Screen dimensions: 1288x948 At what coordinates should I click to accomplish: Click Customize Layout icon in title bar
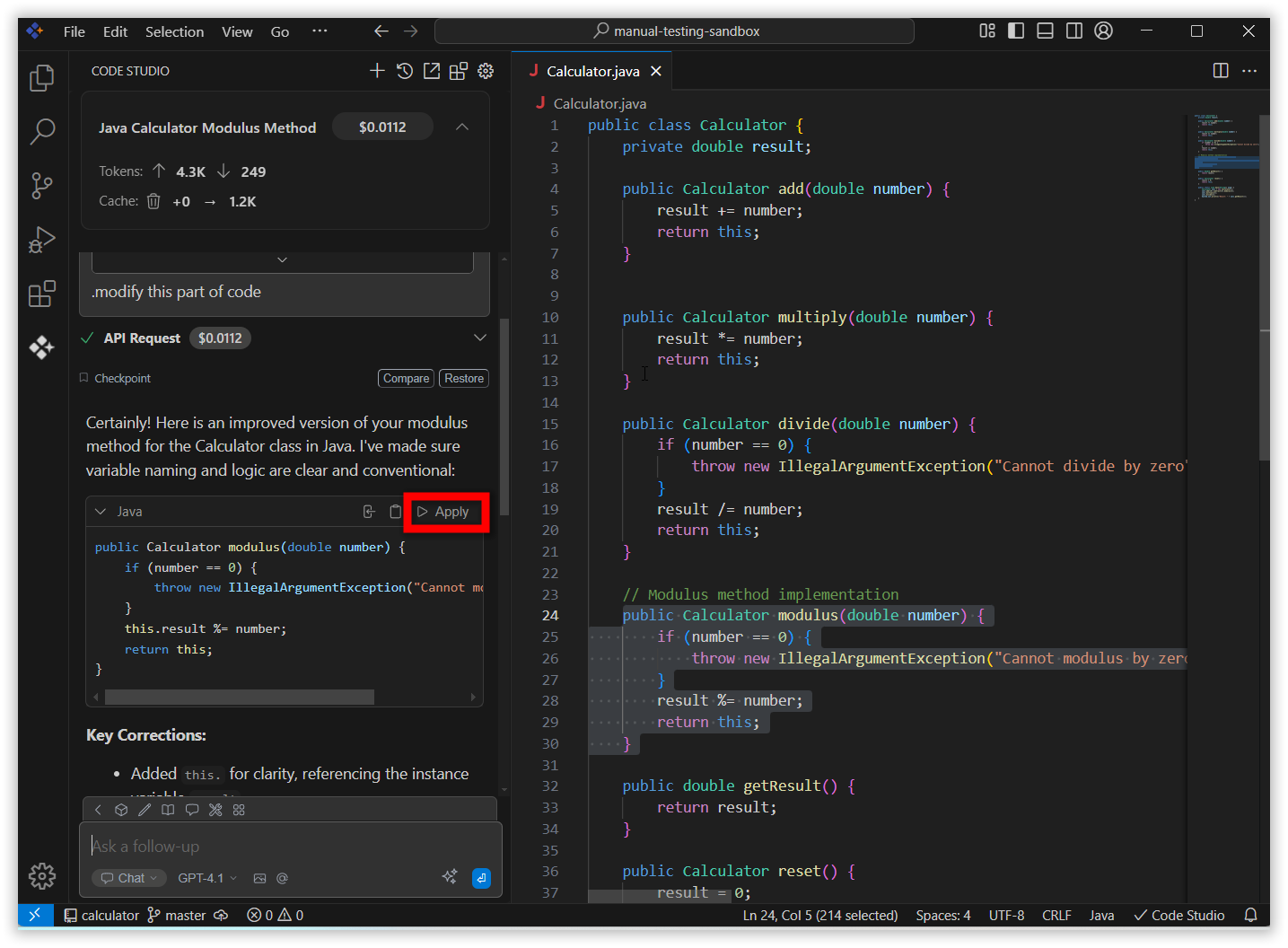[987, 31]
